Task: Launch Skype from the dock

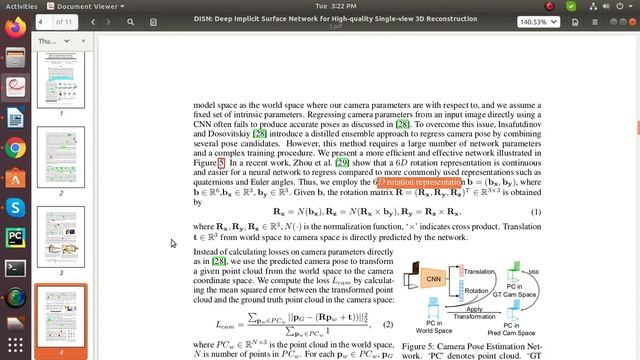Action: point(16,208)
